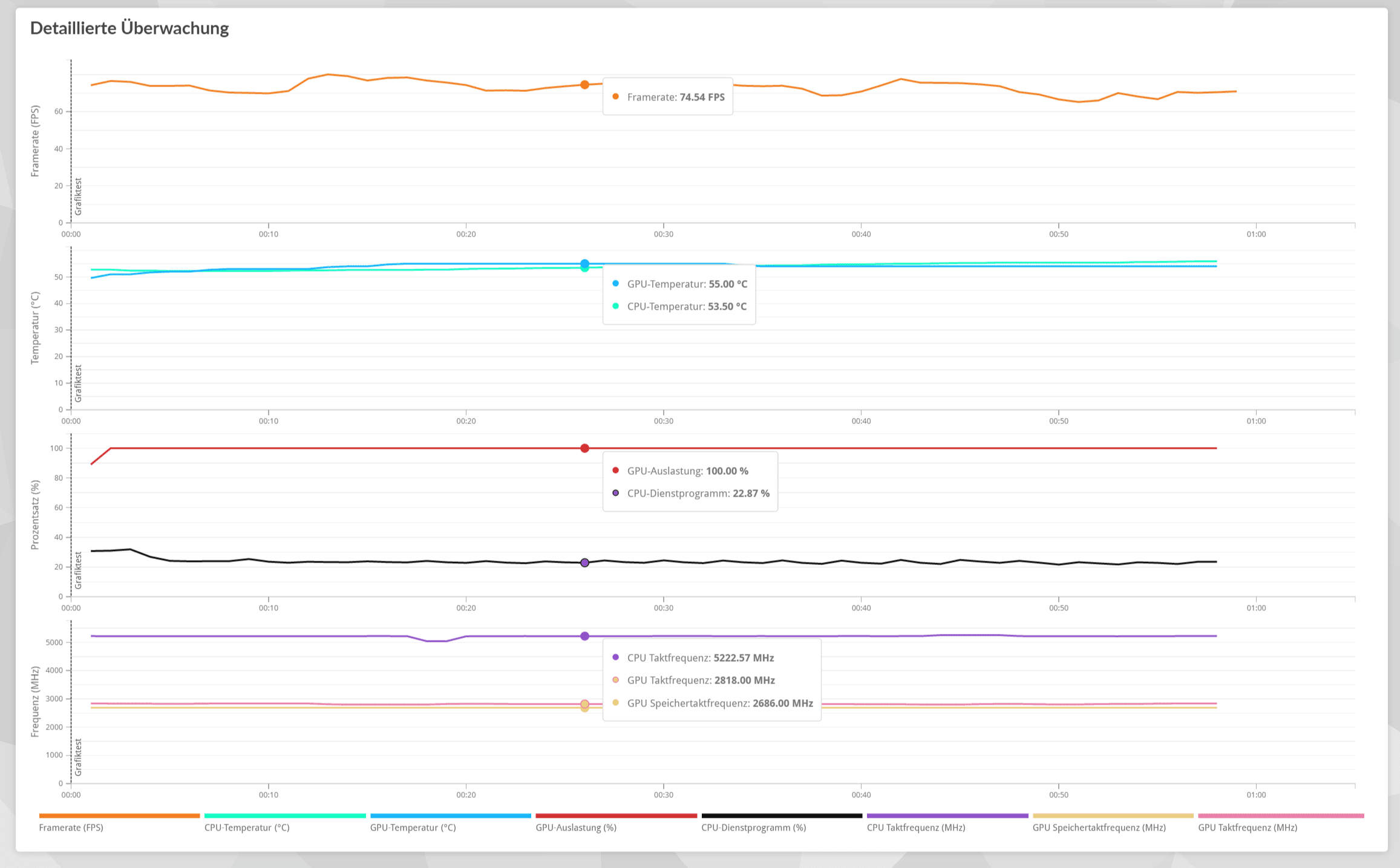The width and height of the screenshot is (1400, 868).
Task: Click the Grafiktest marker in framerate chart
Action: pos(78,197)
